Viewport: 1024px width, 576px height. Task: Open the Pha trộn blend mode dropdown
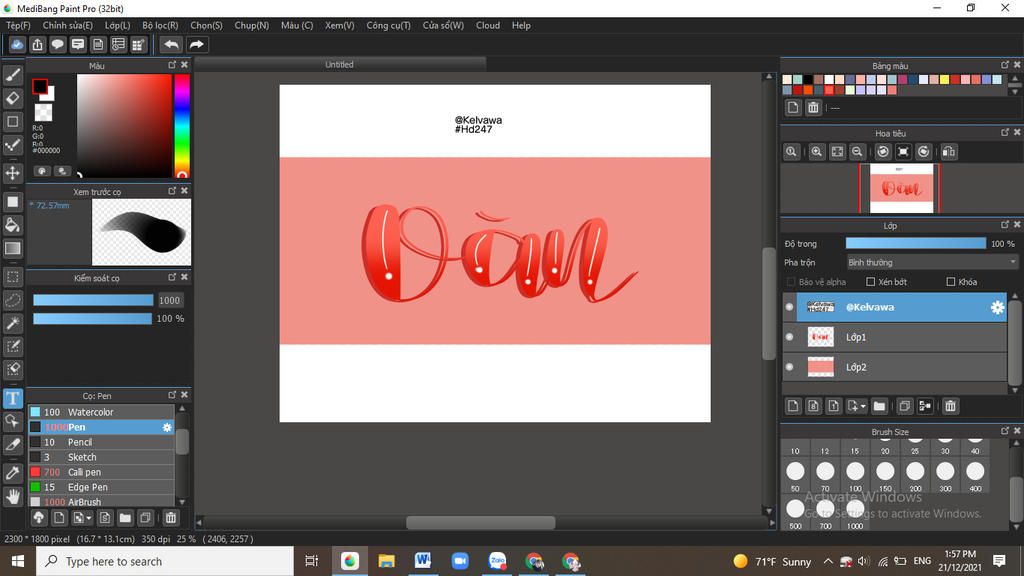[x=931, y=262]
